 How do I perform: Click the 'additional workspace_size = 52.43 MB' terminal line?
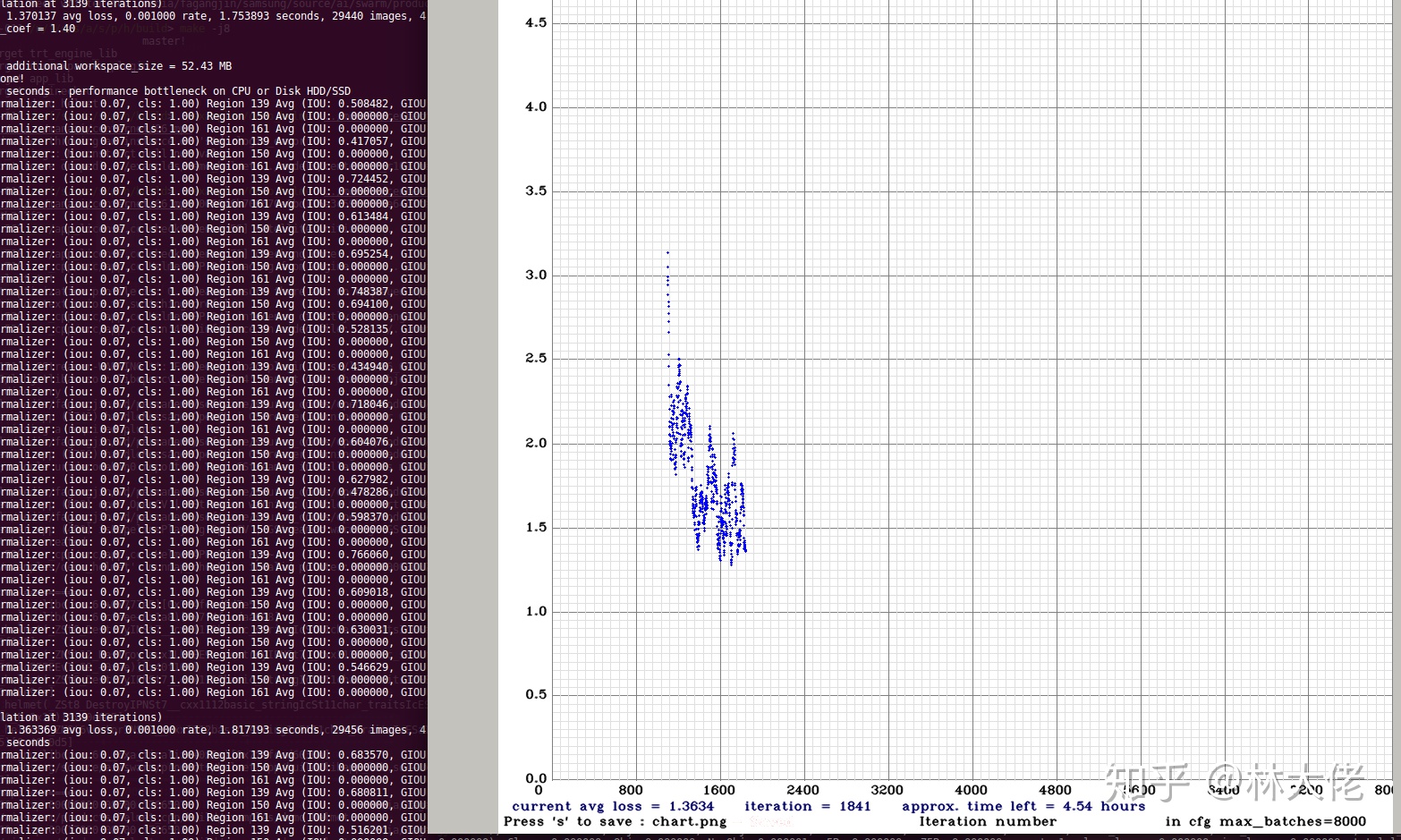pyautogui.click(x=119, y=66)
